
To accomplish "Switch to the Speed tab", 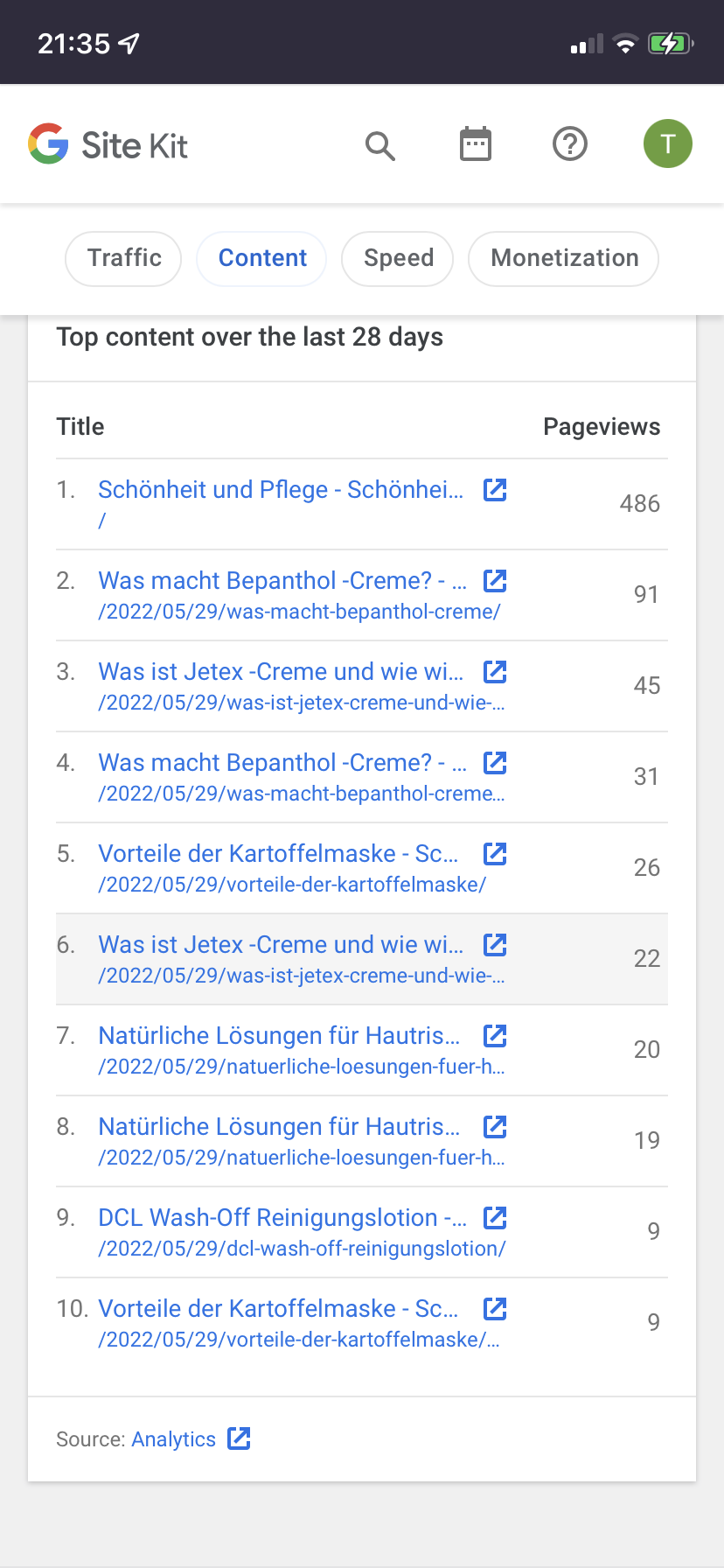I will pyautogui.click(x=398, y=258).
